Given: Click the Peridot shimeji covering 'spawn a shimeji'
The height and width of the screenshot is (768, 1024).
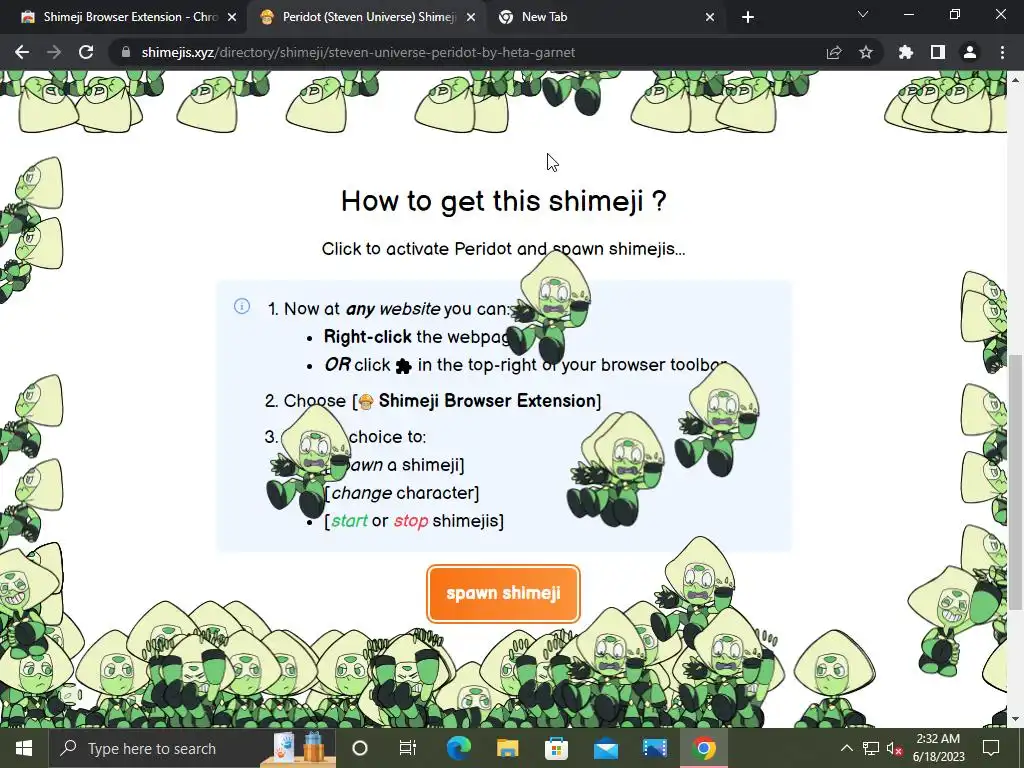Looking at the screenshot, I should click(x=308, y=461).
